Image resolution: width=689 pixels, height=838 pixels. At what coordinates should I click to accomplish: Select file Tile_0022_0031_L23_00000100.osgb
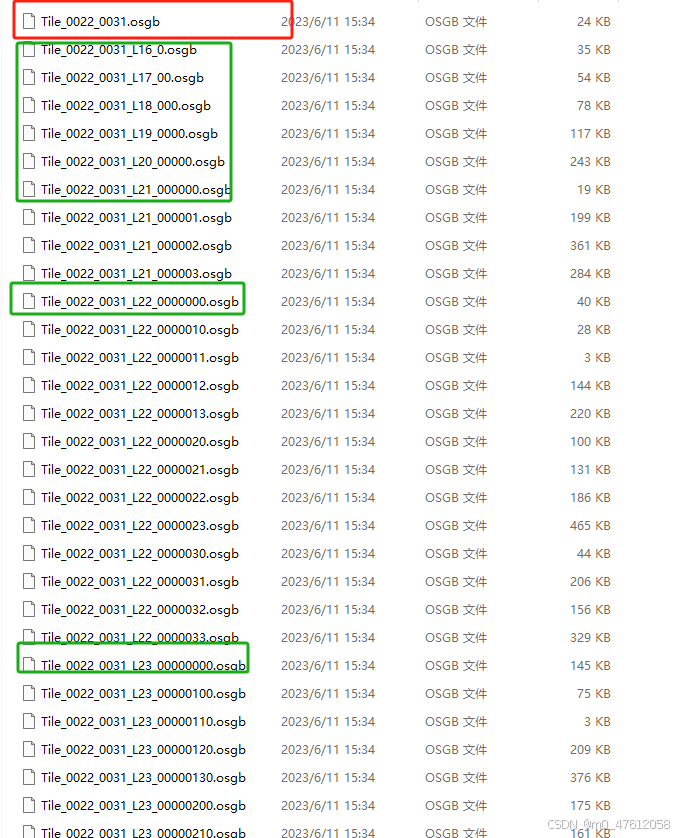(143, 694)
